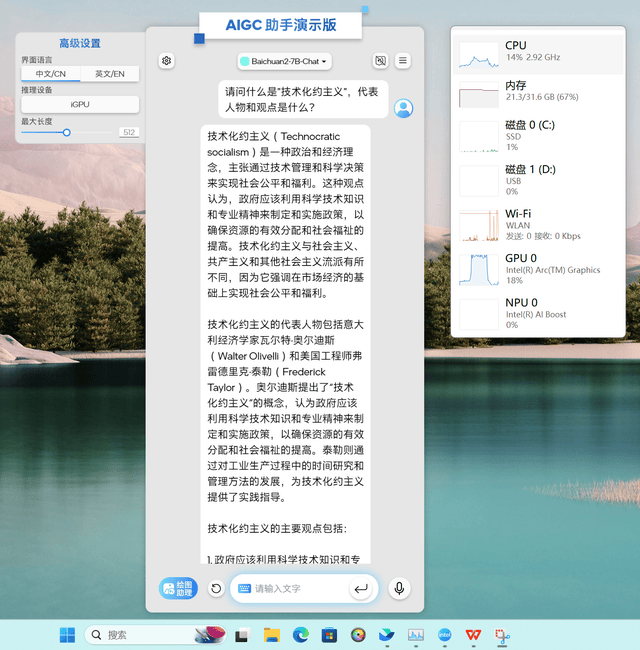
Task: Click the send arrow button in the input box
Action: [x=361, y=588]
